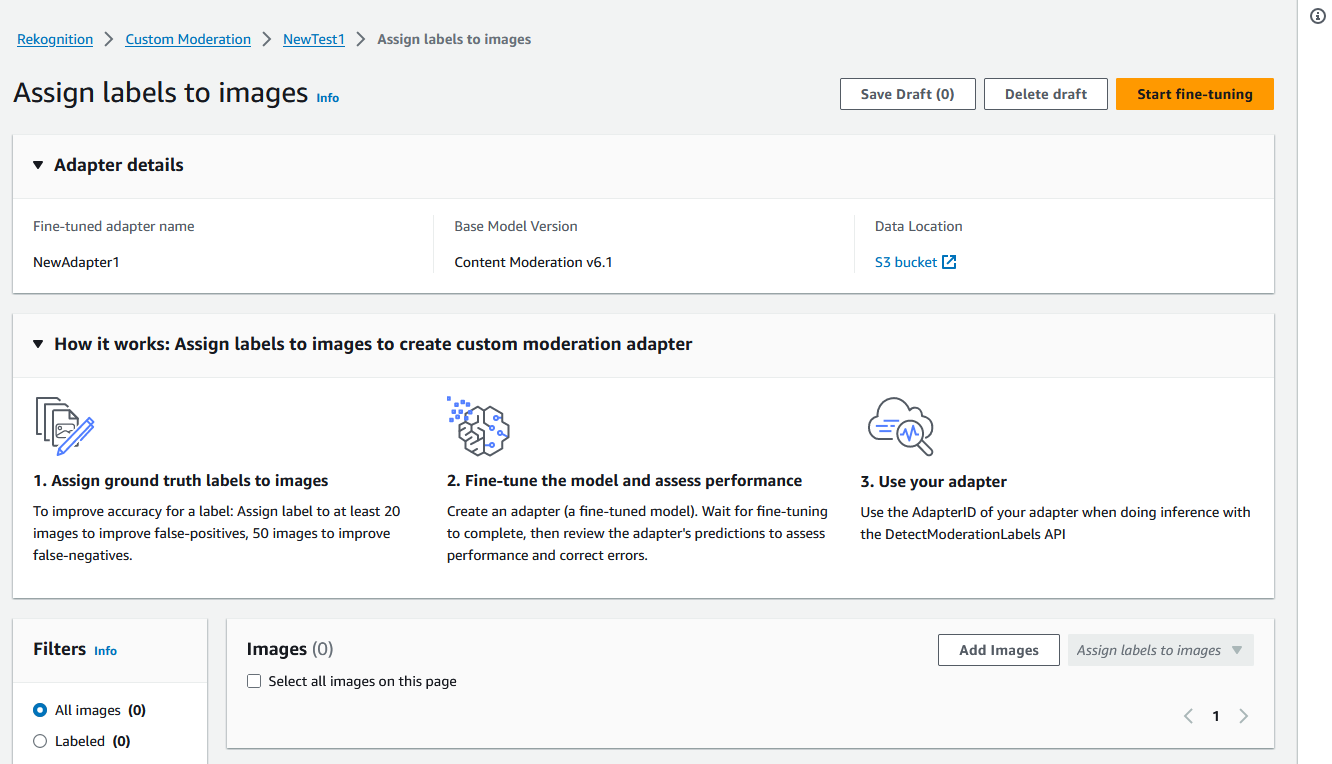Click the next page arrow in Images pagination
Screen dimensions: 1332x764
[1244, 716]
